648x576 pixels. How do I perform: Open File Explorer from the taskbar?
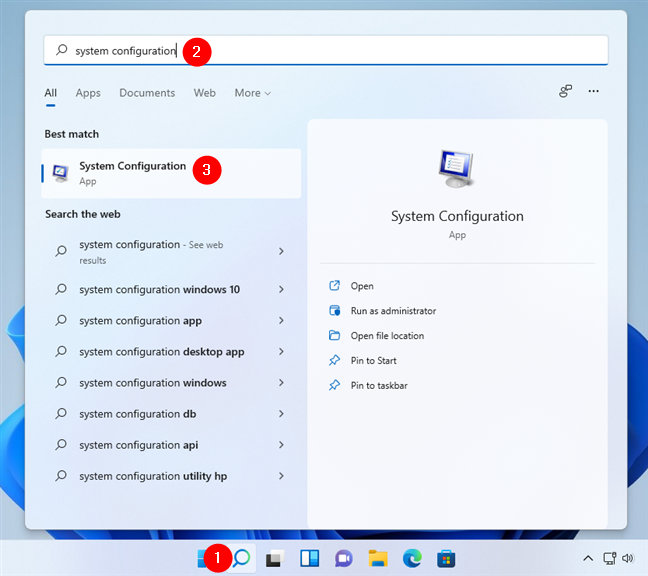(x=378, y=559)
